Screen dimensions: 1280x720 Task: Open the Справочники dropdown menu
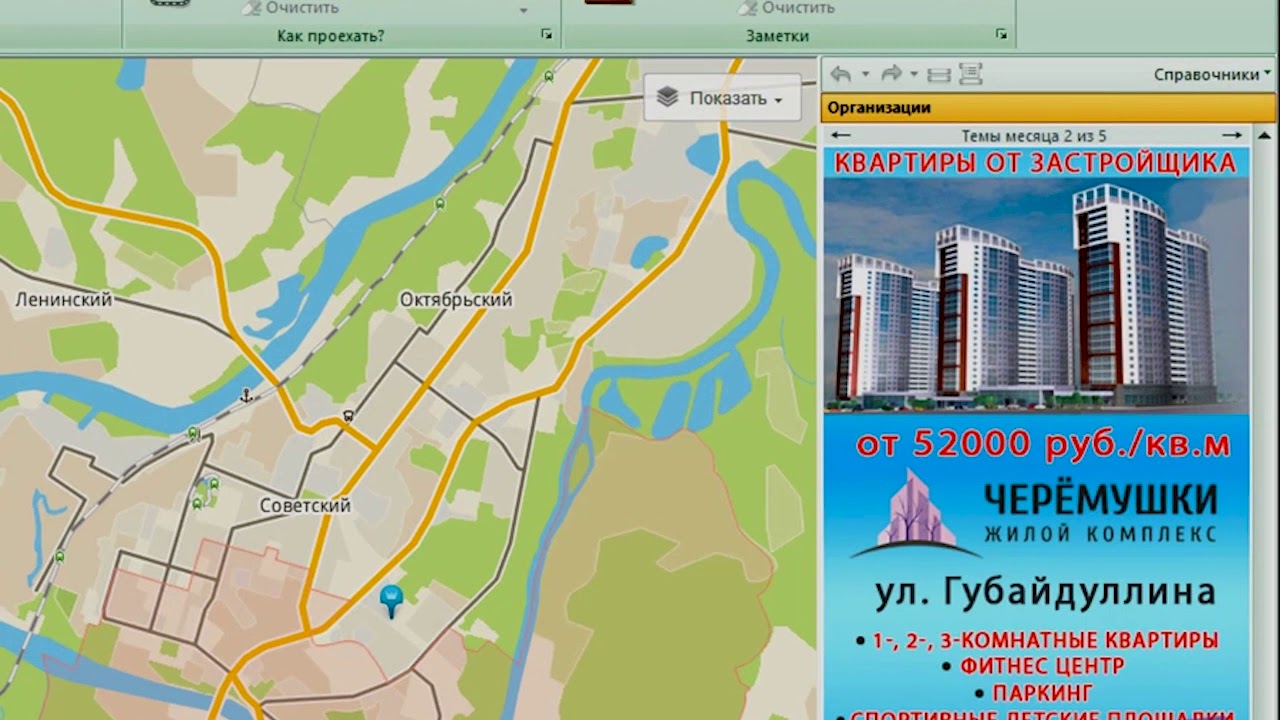pos(1212,74)
